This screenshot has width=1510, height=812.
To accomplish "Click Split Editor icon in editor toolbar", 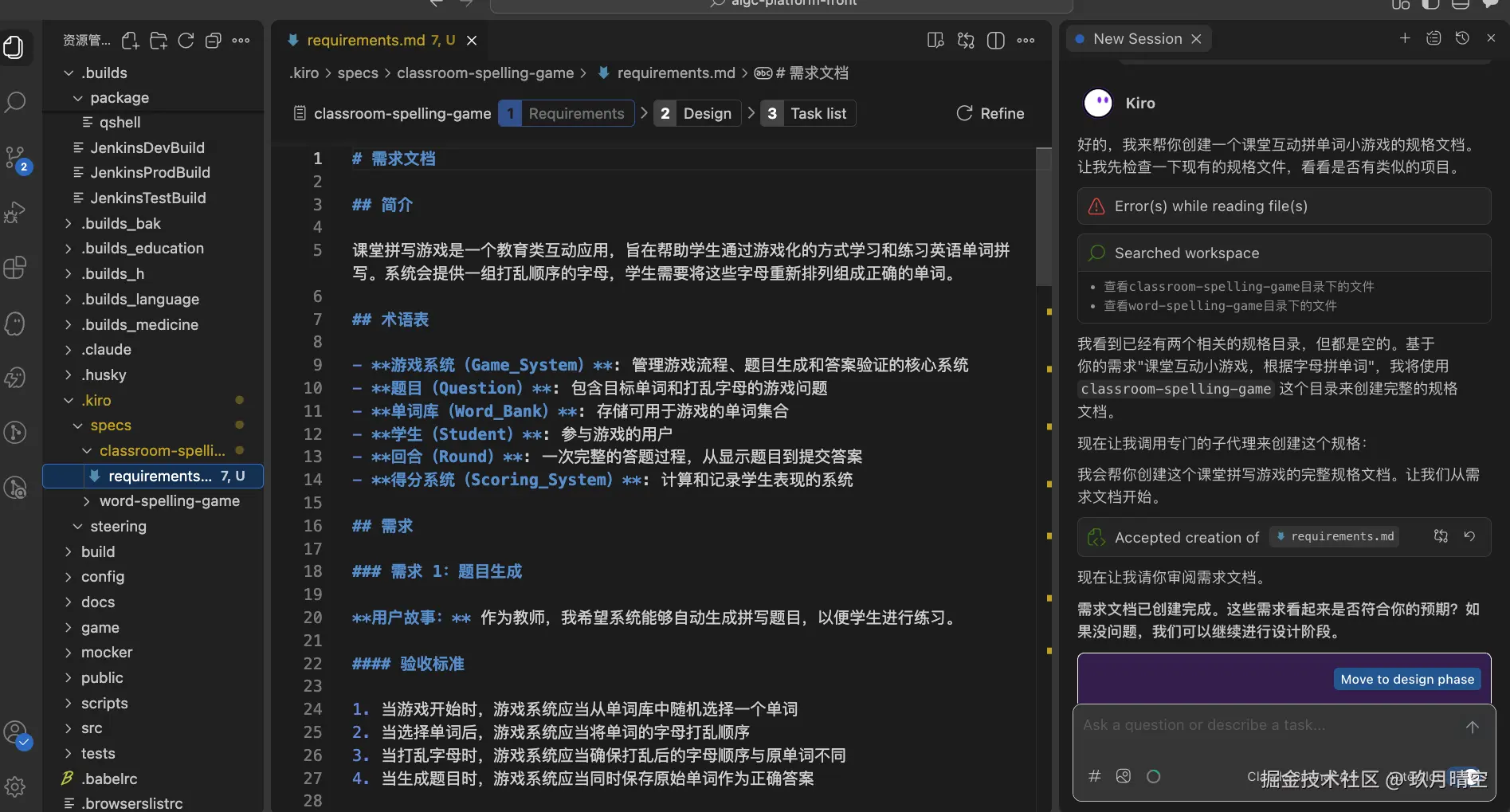I will click(995, 41).
